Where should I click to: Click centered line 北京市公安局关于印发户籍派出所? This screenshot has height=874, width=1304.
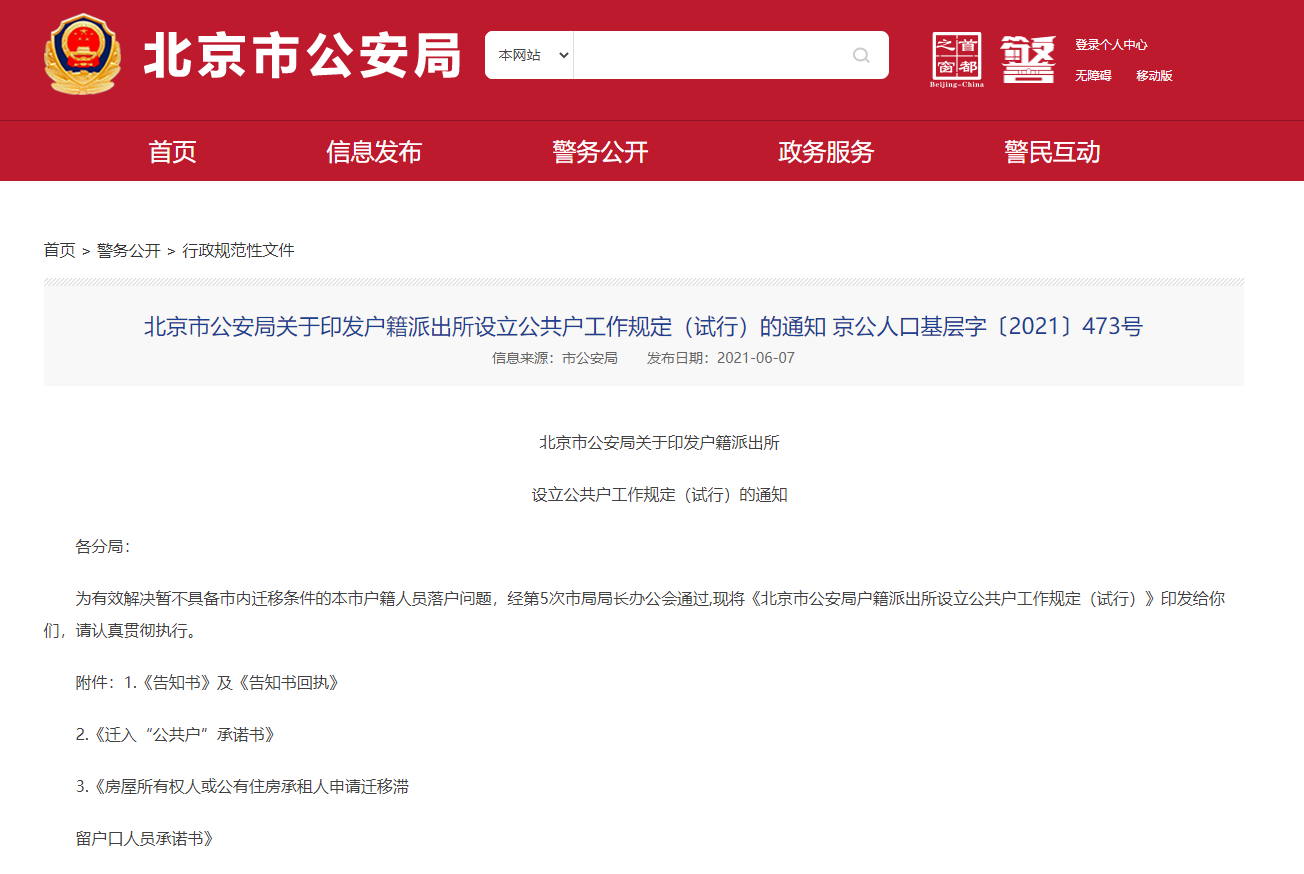coord(660,443)
